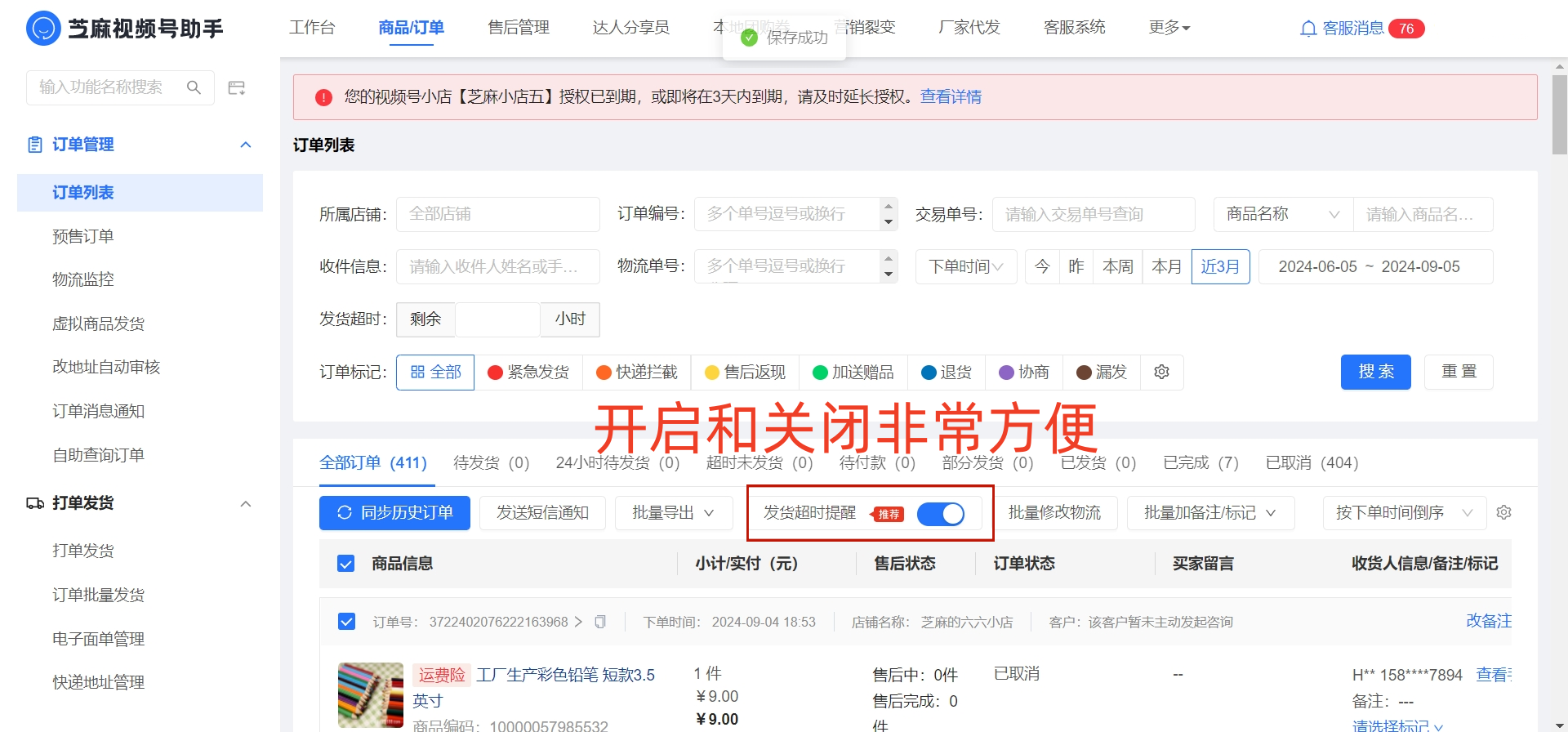
Task: Open the 查看详情 link in alert
Action: click(951, 97)
